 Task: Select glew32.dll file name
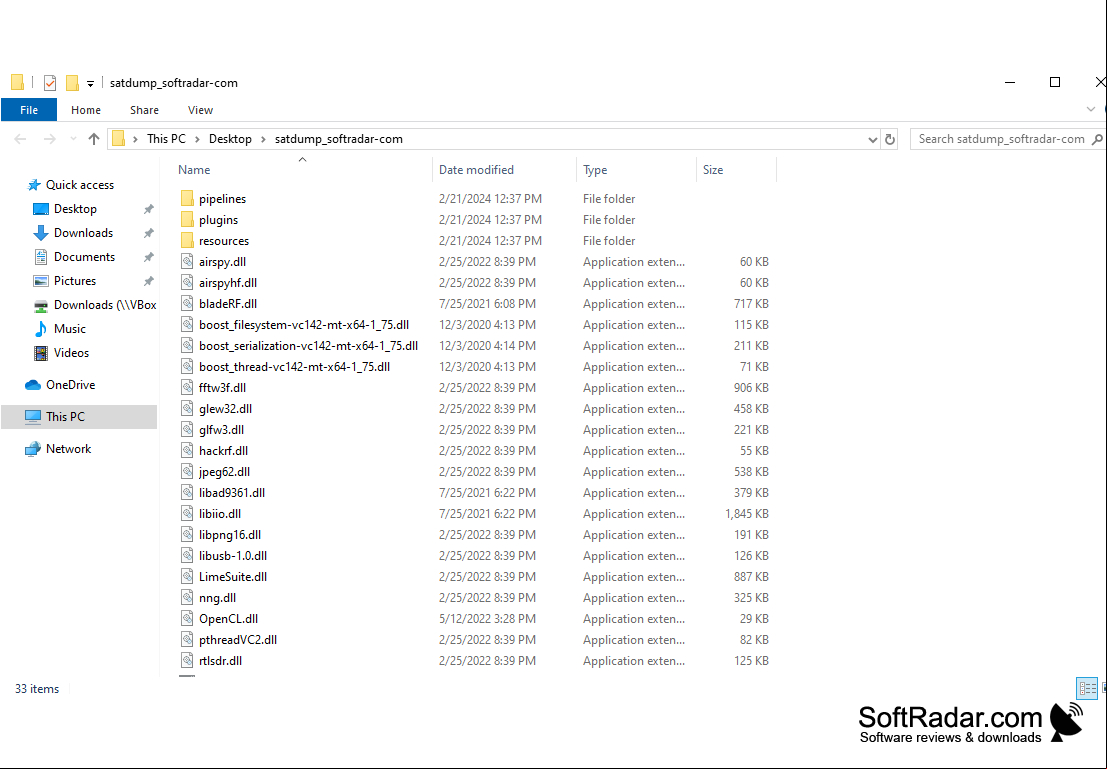pyautogui.click(x=225, y=409)
